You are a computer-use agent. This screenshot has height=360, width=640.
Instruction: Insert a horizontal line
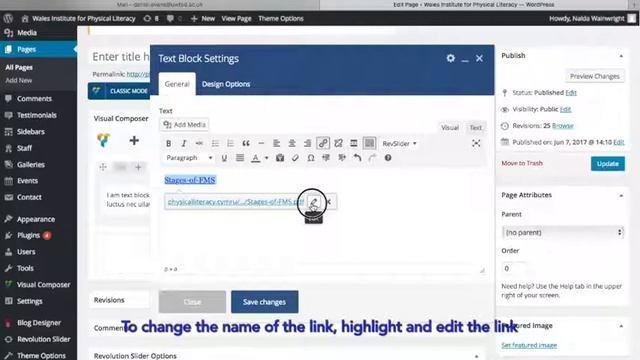click(261, 144)
